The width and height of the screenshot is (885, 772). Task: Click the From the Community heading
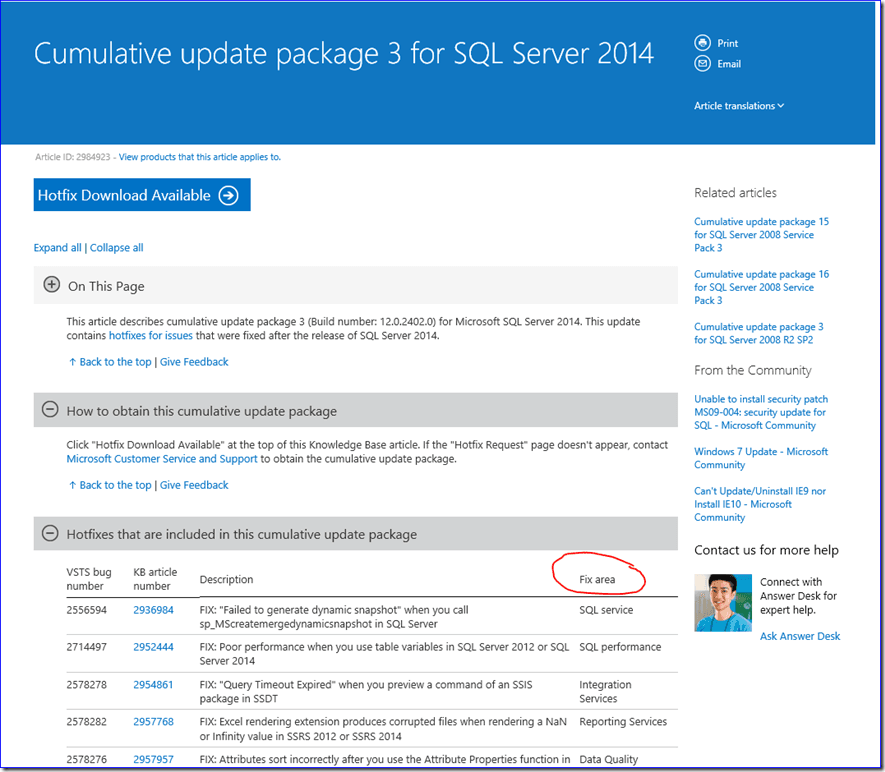pyautogui.click(x=753, y=370)
